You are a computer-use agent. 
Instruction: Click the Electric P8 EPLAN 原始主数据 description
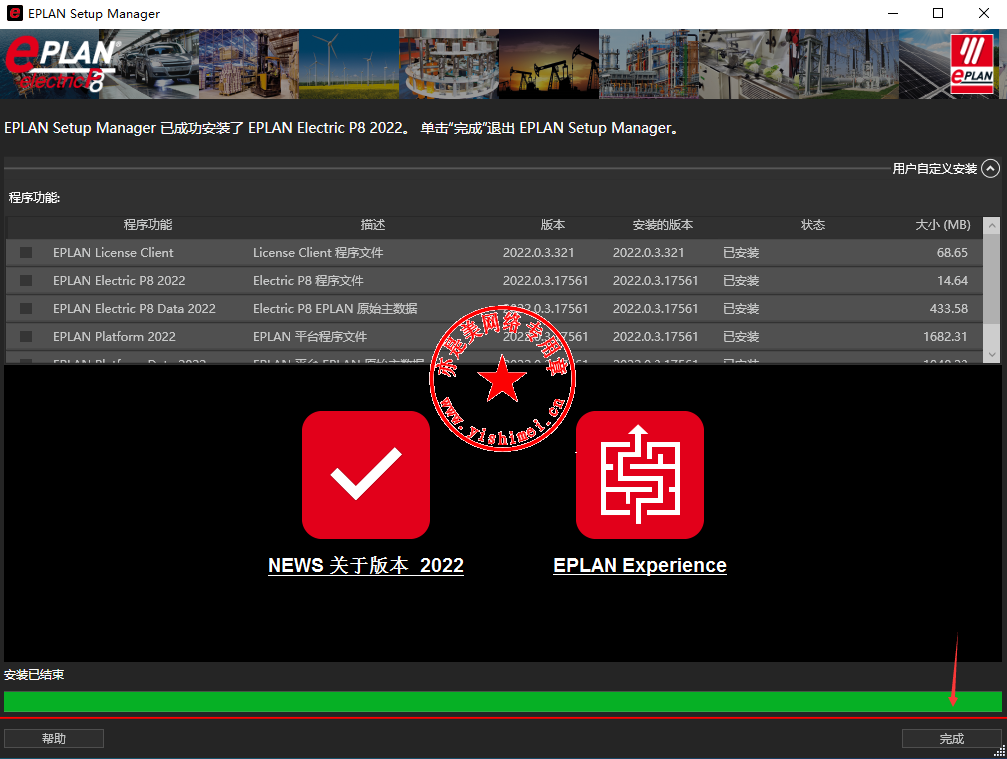335,308
